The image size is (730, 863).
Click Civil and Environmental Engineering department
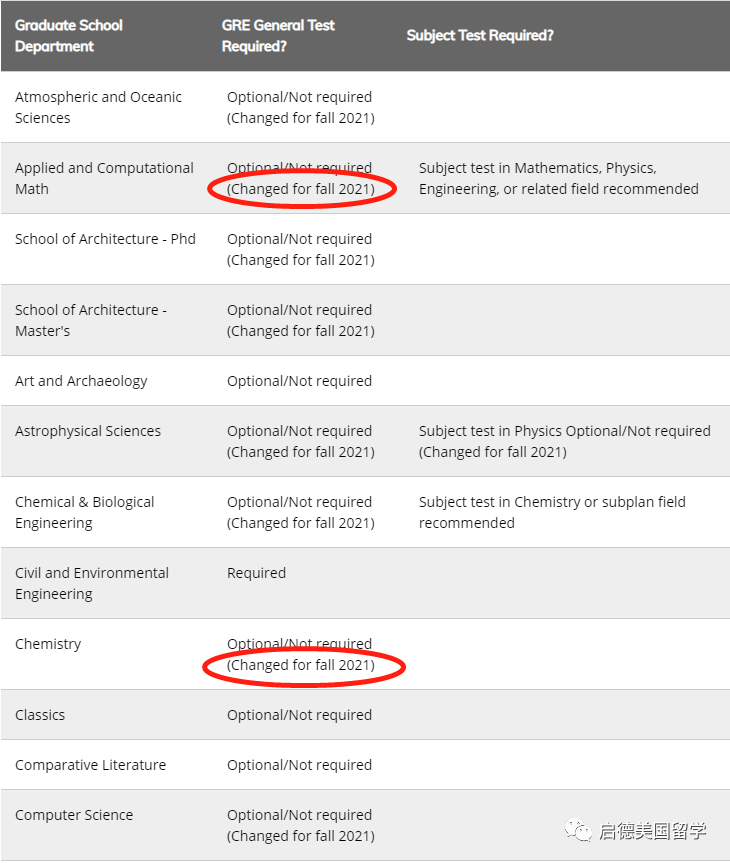(x=92, y=583)
